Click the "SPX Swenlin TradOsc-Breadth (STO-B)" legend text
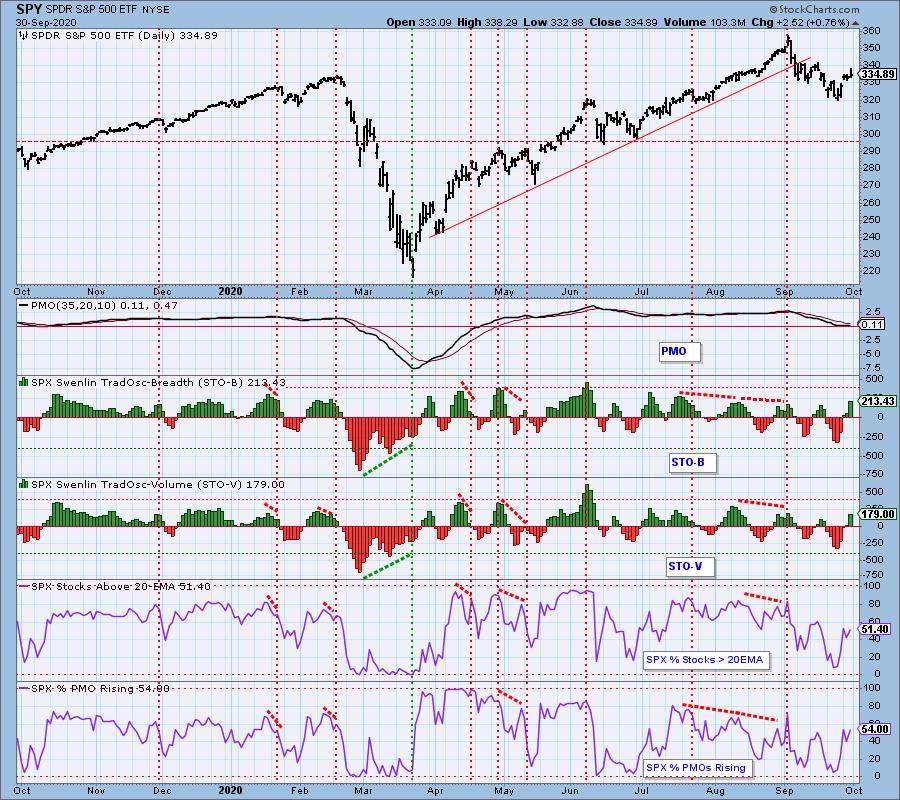Image resolution: width=900 pixels, height=800 pixels. pos(137,382)
